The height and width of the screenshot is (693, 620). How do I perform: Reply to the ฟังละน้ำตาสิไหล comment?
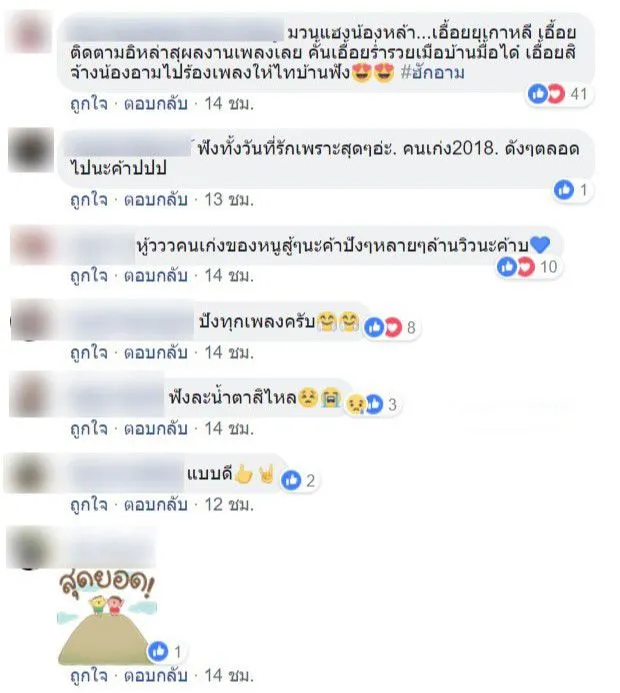156,429
